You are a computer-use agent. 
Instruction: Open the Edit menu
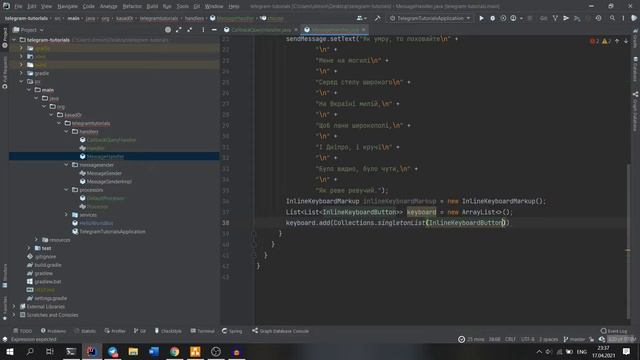(32, 7)
